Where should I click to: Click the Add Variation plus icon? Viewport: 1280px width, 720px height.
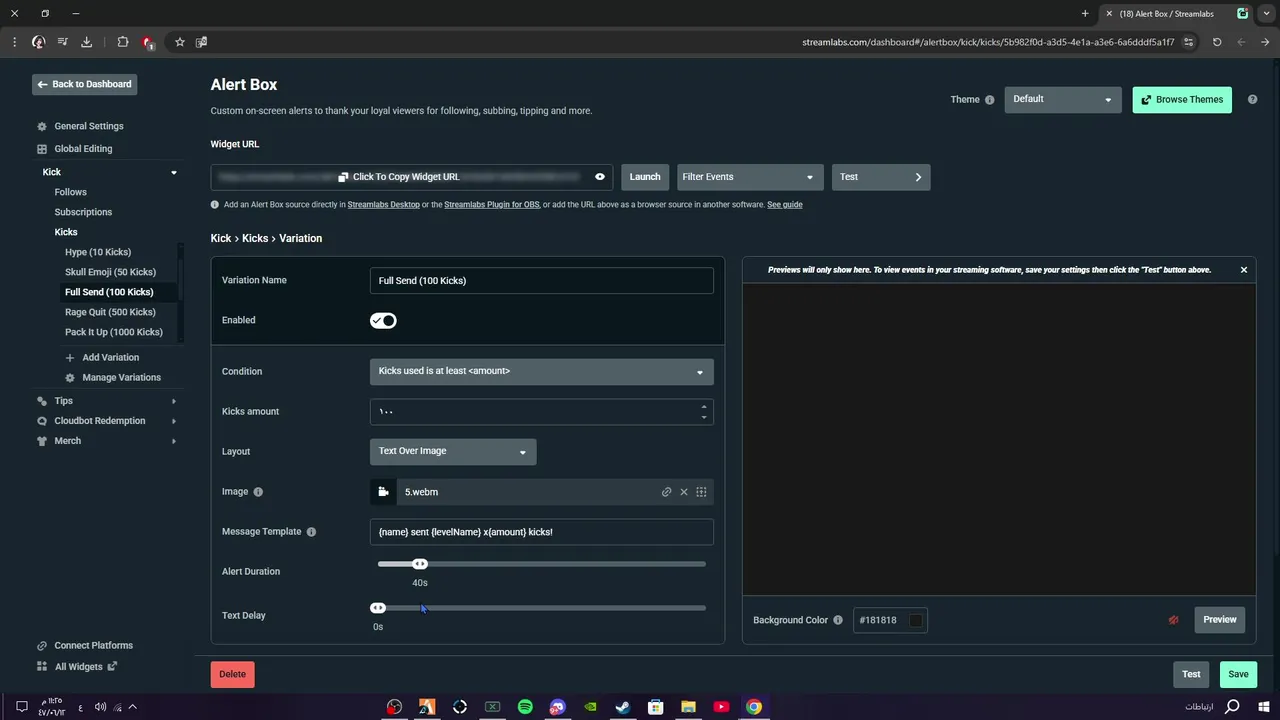70,358
